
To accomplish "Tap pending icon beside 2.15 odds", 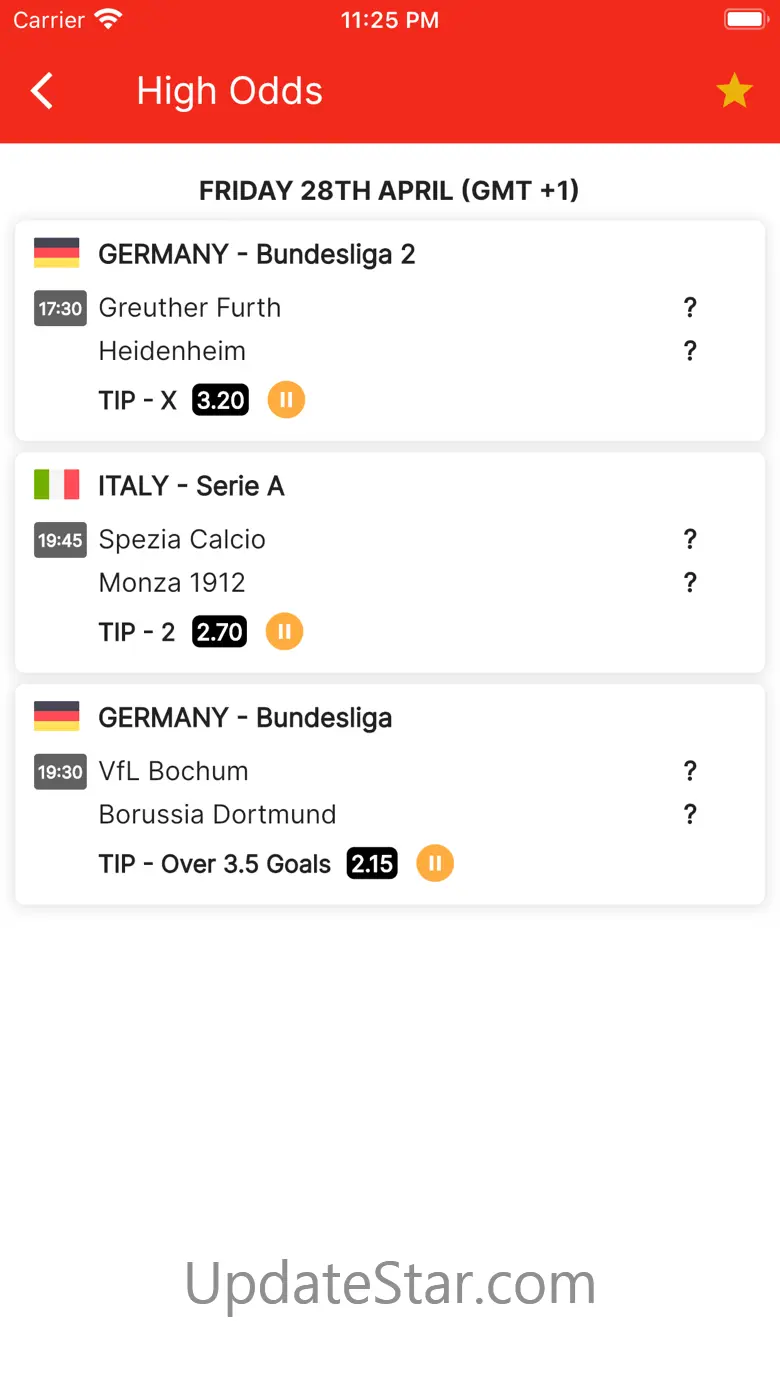I will click(435, 863).
